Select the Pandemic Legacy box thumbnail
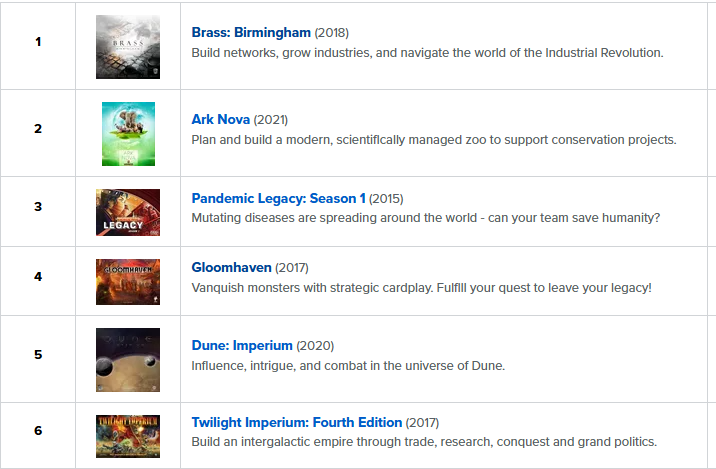This screenshot has width=716, height=469. 127,212
